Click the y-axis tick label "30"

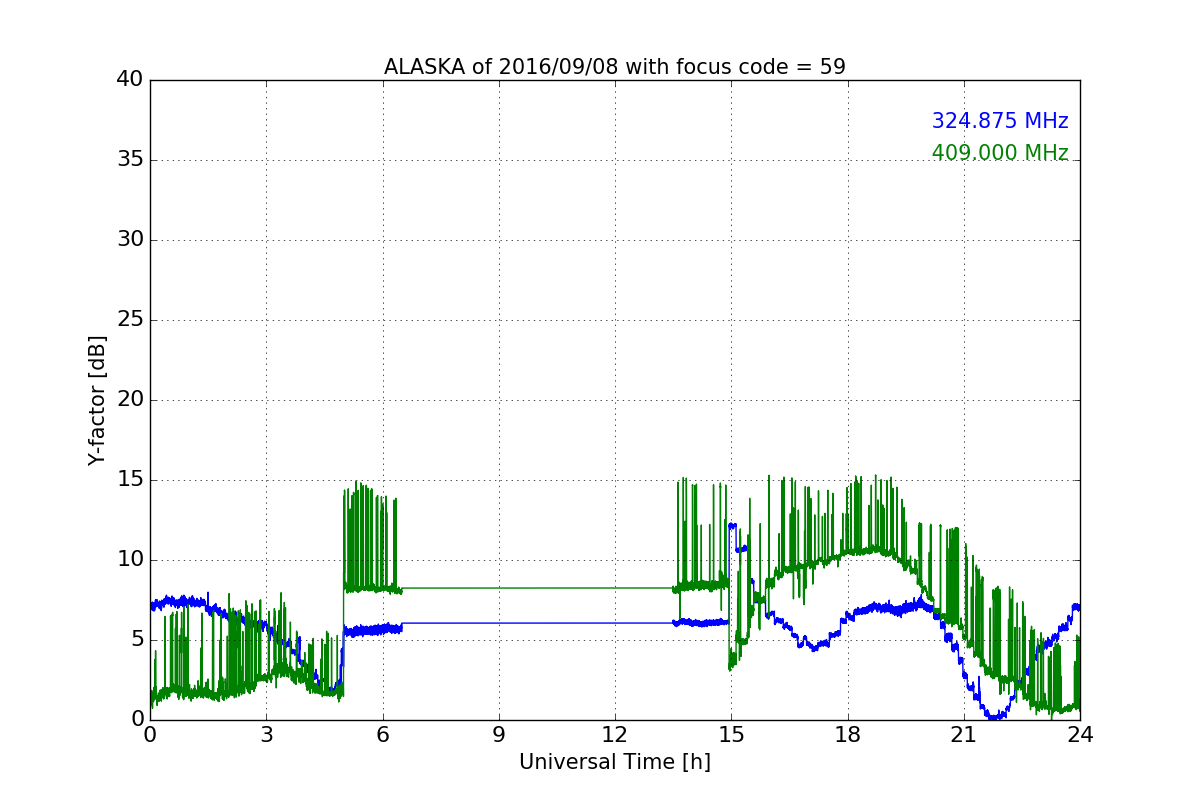(130, 240)
